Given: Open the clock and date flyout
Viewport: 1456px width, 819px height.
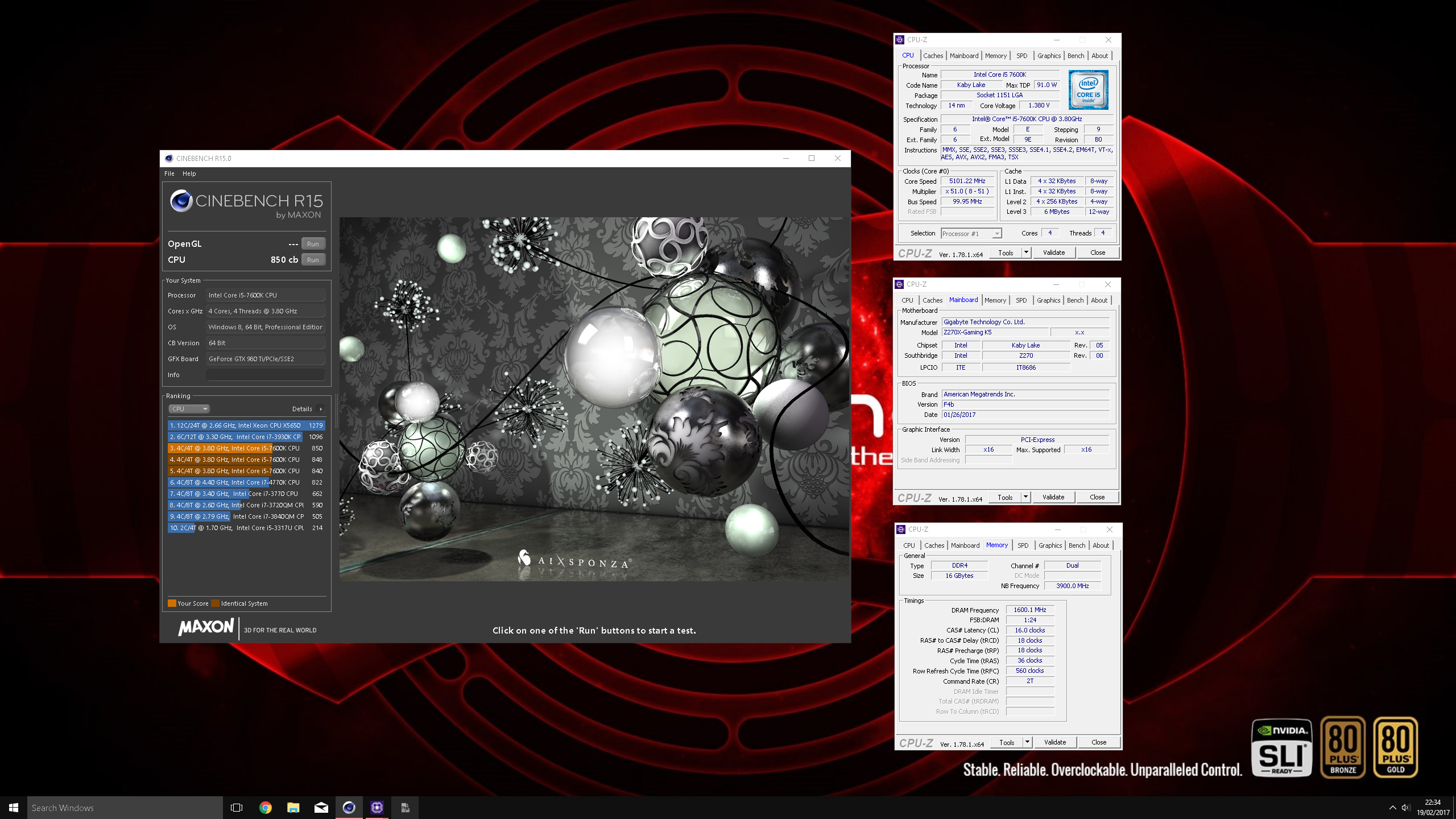Looking at the screenshot, I should (1433, 808).
